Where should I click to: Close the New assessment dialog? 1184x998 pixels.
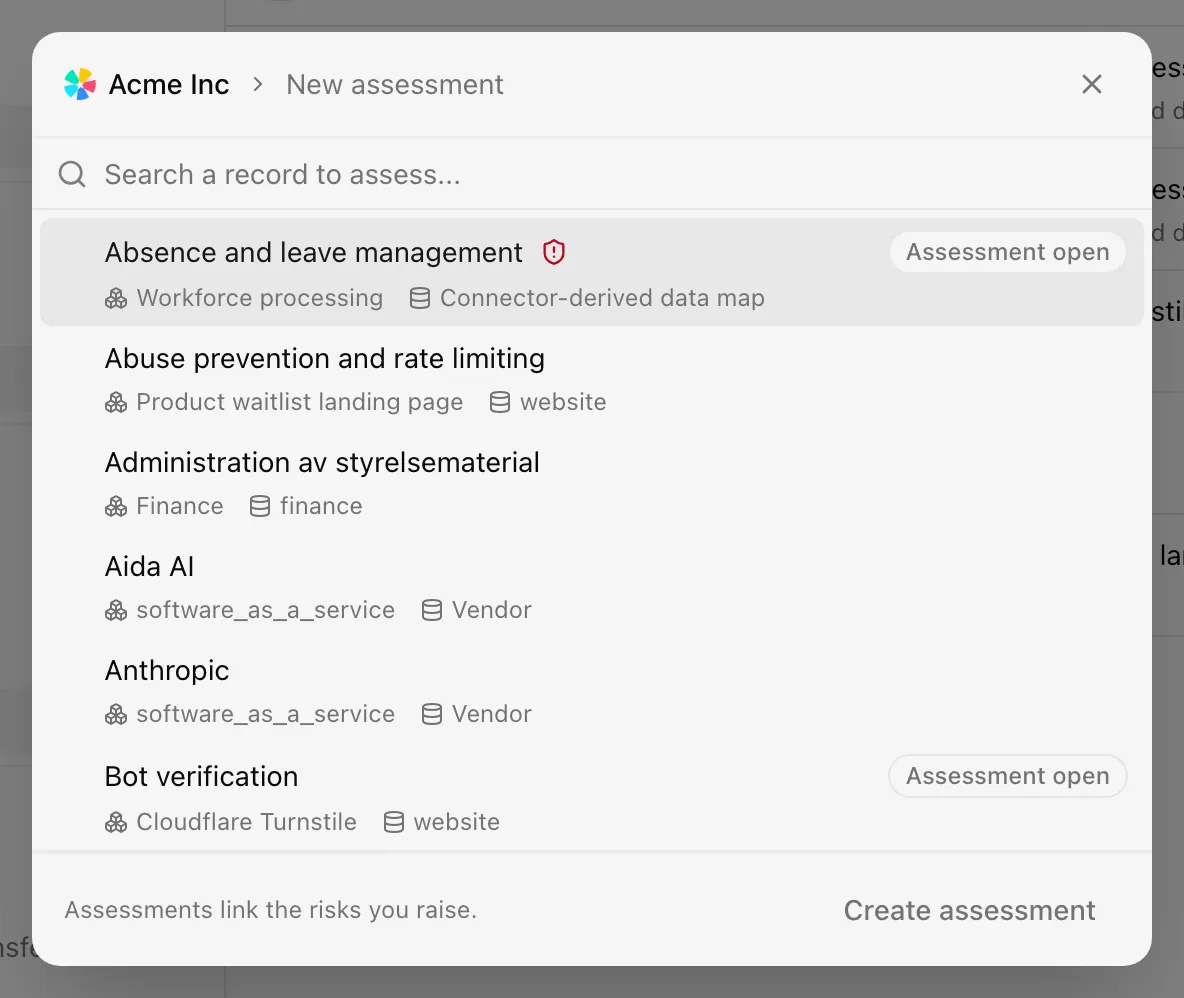coord(1091,84)
